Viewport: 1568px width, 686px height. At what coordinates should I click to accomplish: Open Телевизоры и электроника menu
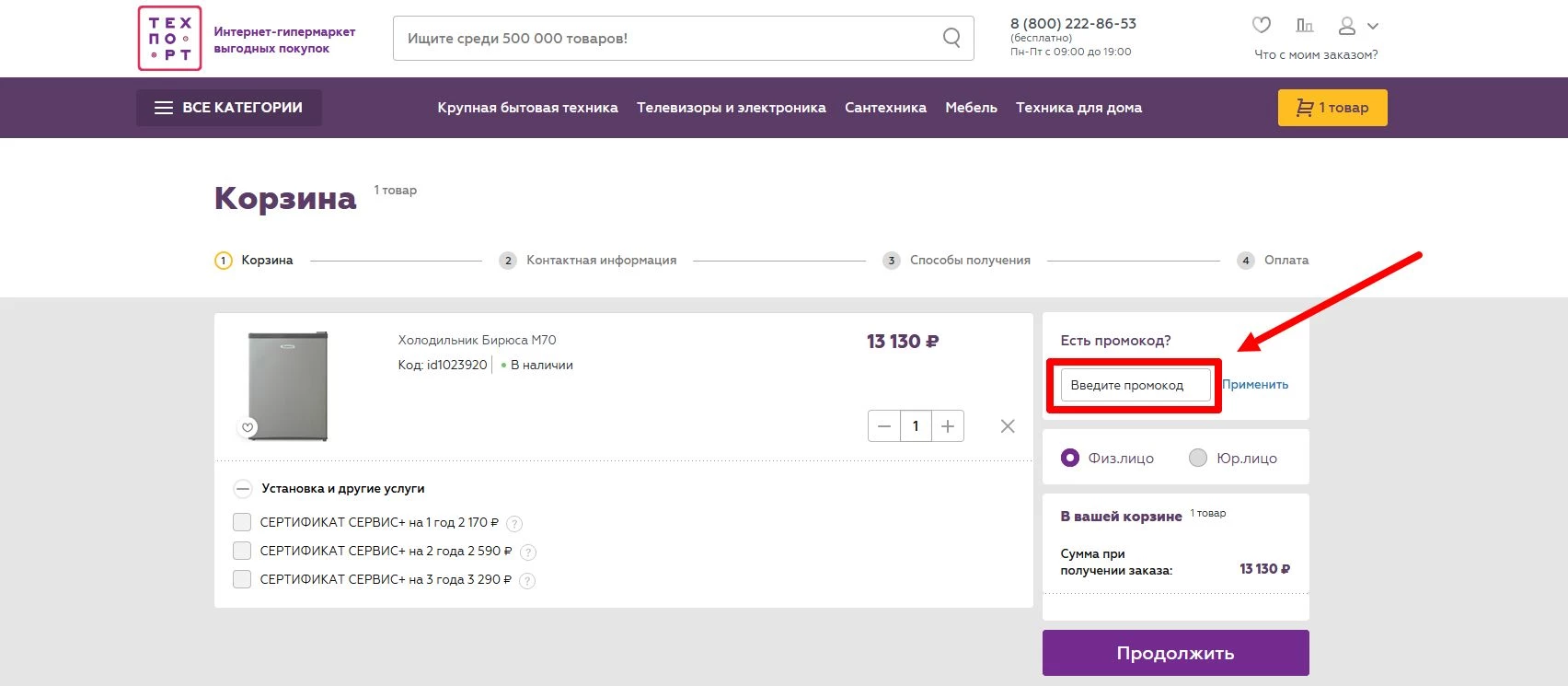(x=732, y=108)
